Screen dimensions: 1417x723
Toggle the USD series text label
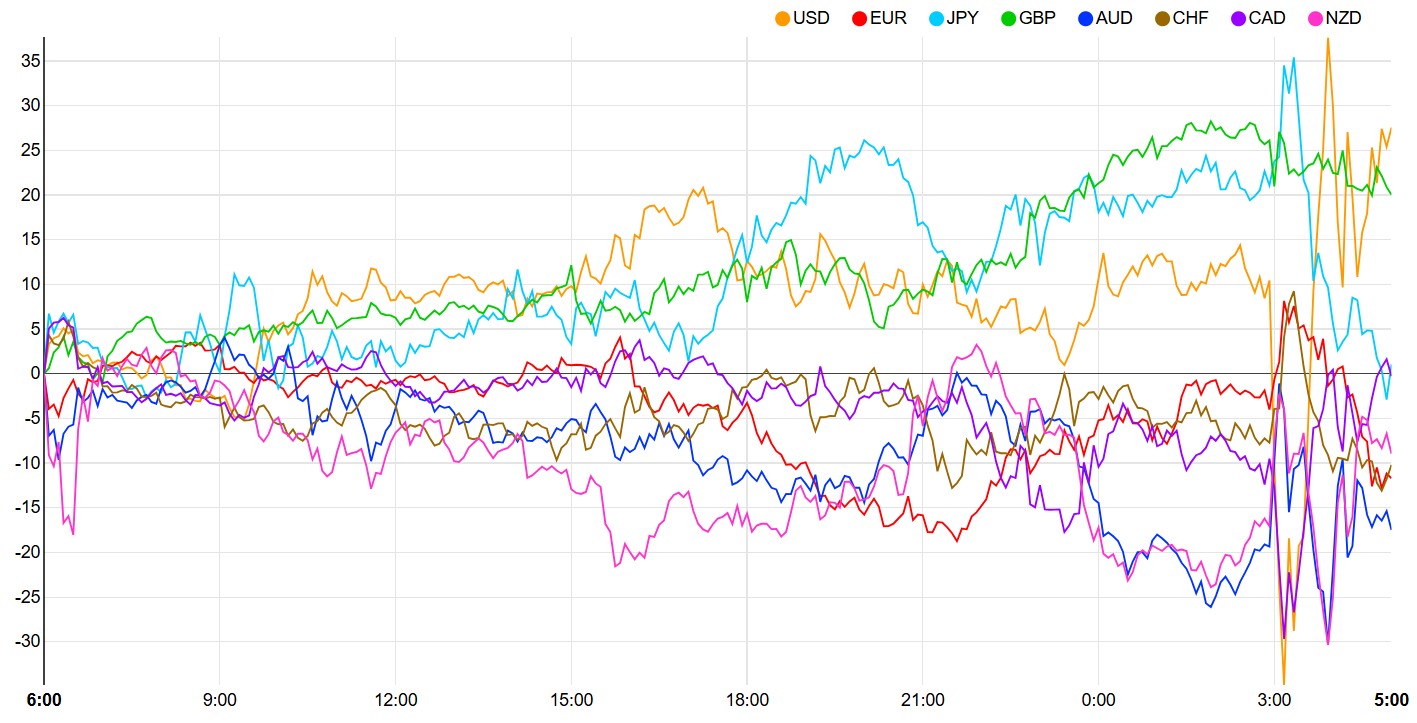[811, 18]
